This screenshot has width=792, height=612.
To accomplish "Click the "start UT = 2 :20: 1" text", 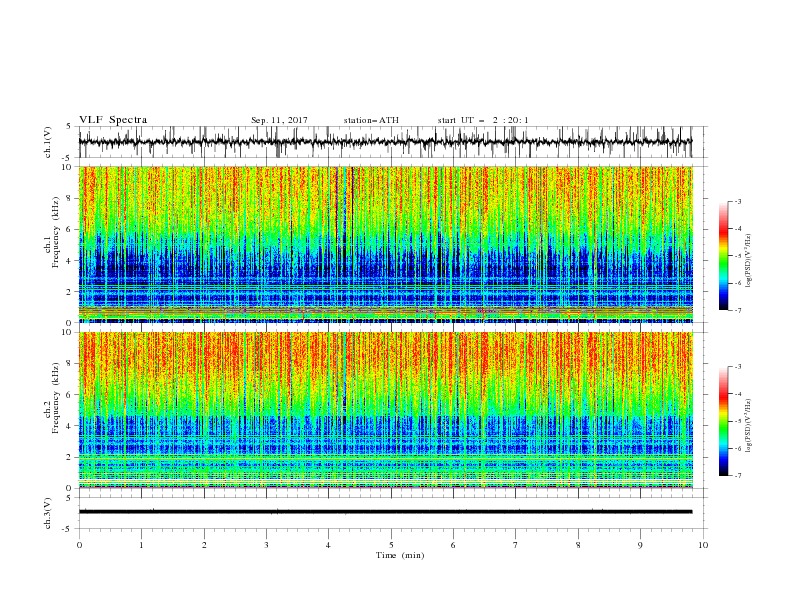I will click(483, 120).
